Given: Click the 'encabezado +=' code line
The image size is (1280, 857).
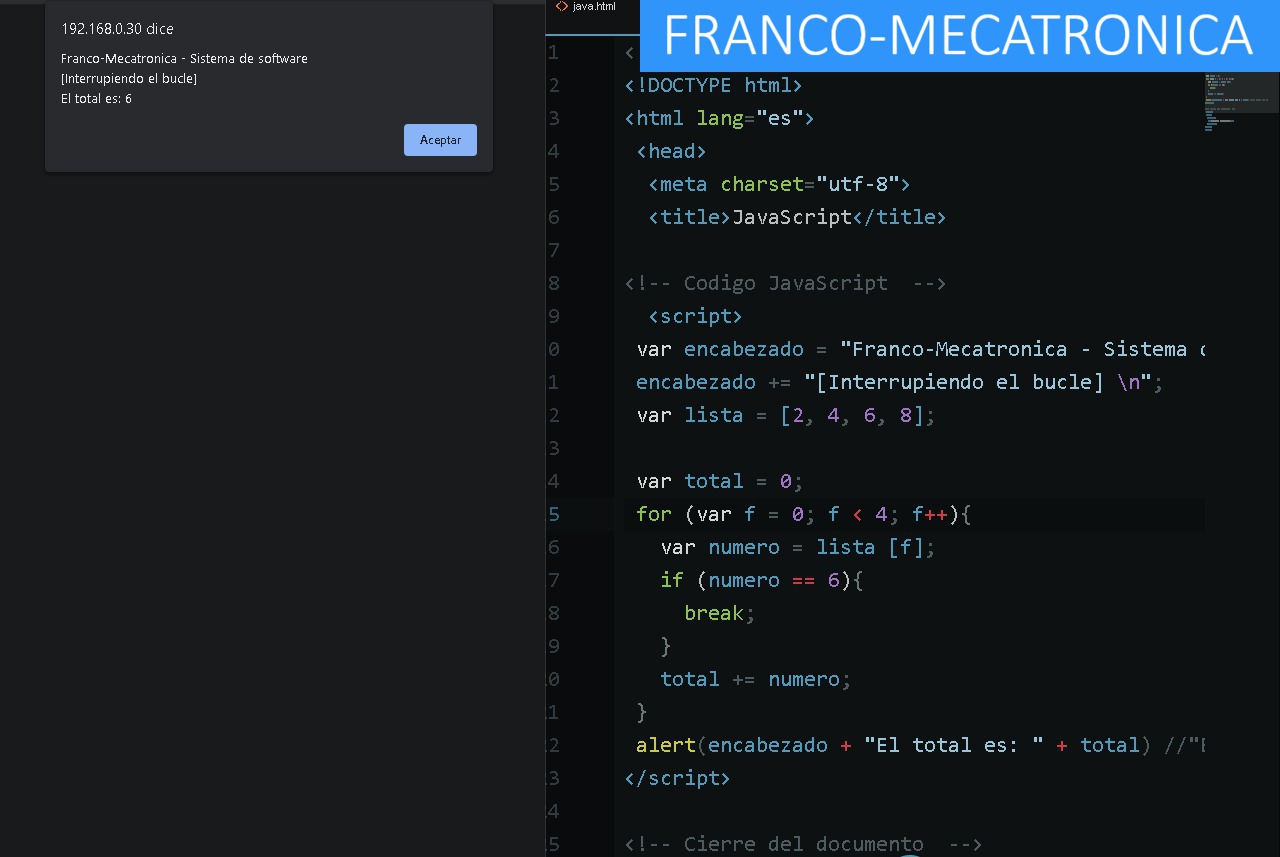Looking at the screenshot, I should [900, 382].
